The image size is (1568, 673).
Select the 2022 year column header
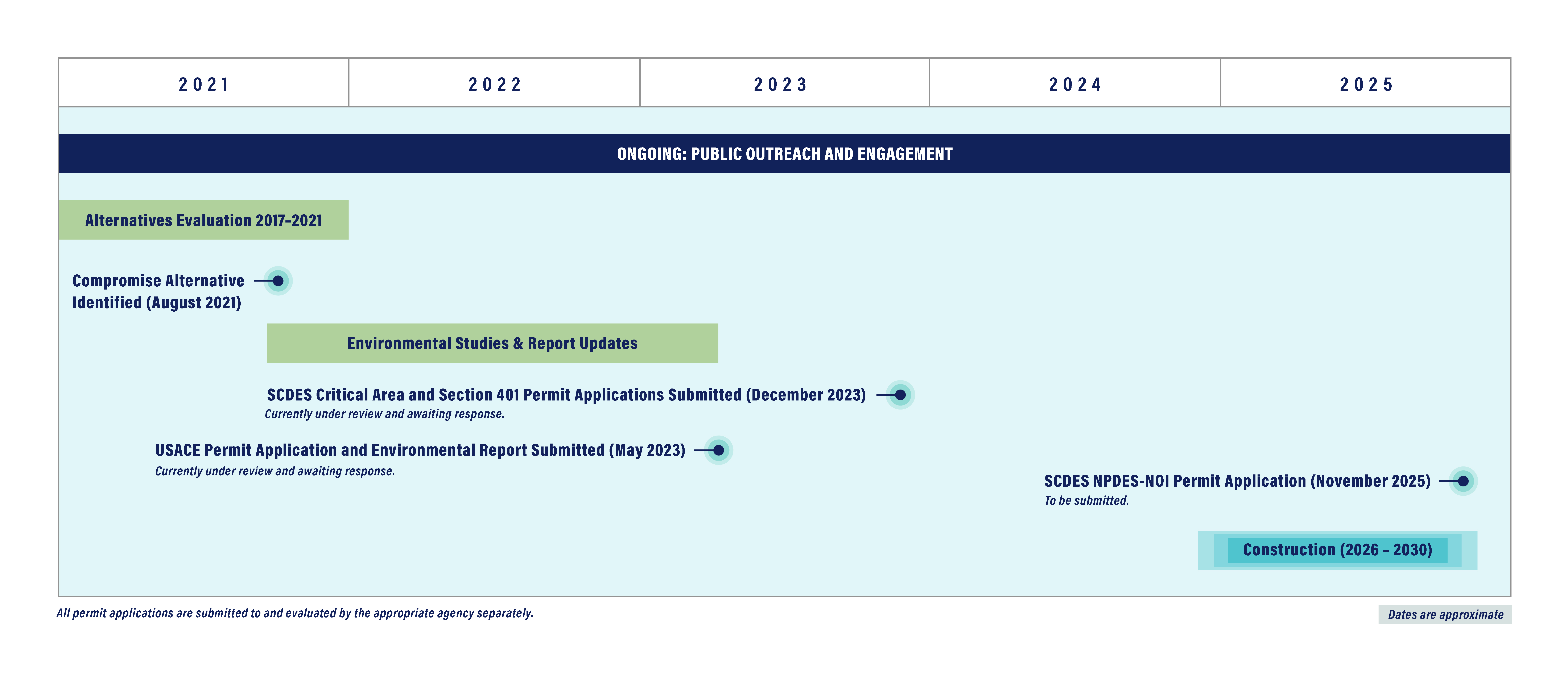494,84
